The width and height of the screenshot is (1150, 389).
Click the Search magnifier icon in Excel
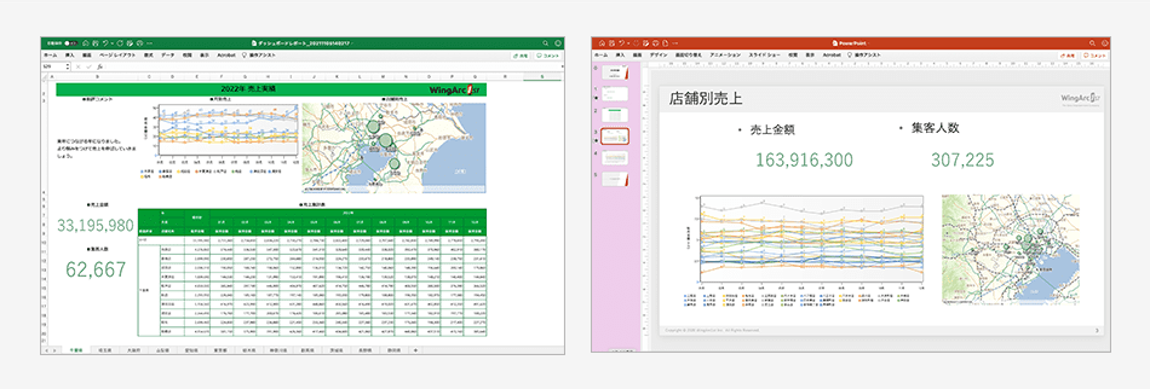coord(545,43)
